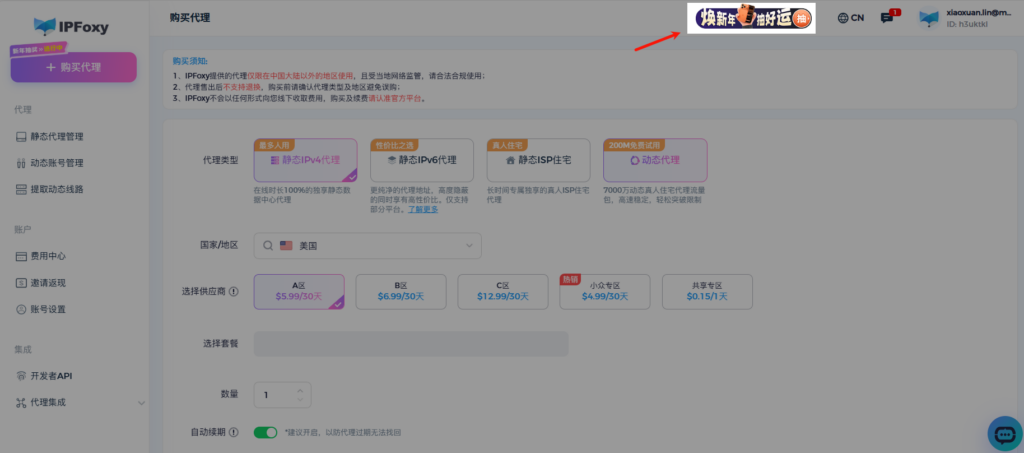Toggle the 自动续期 auto-renew switch
The width and height of the screenshot is (1024, 453).
[265, 432]
